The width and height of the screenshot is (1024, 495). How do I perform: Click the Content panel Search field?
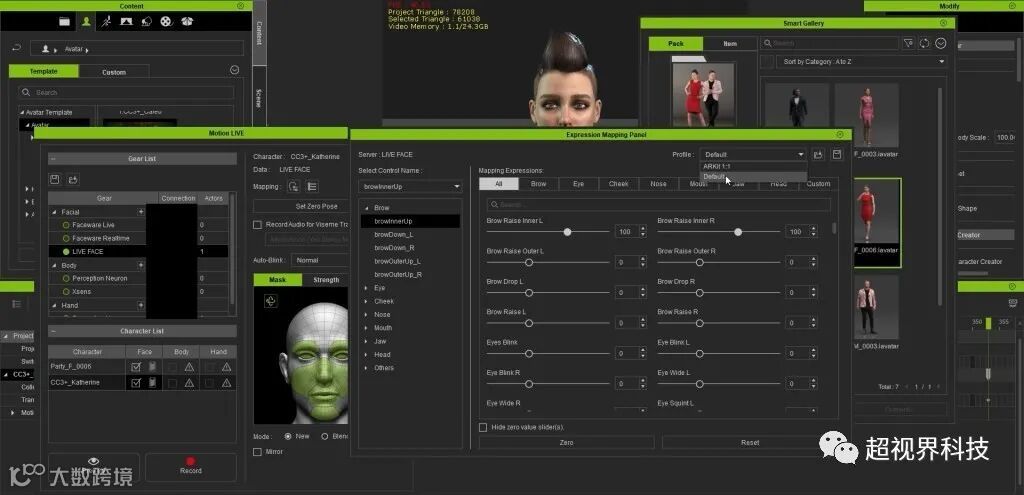[x=127, y=93]
